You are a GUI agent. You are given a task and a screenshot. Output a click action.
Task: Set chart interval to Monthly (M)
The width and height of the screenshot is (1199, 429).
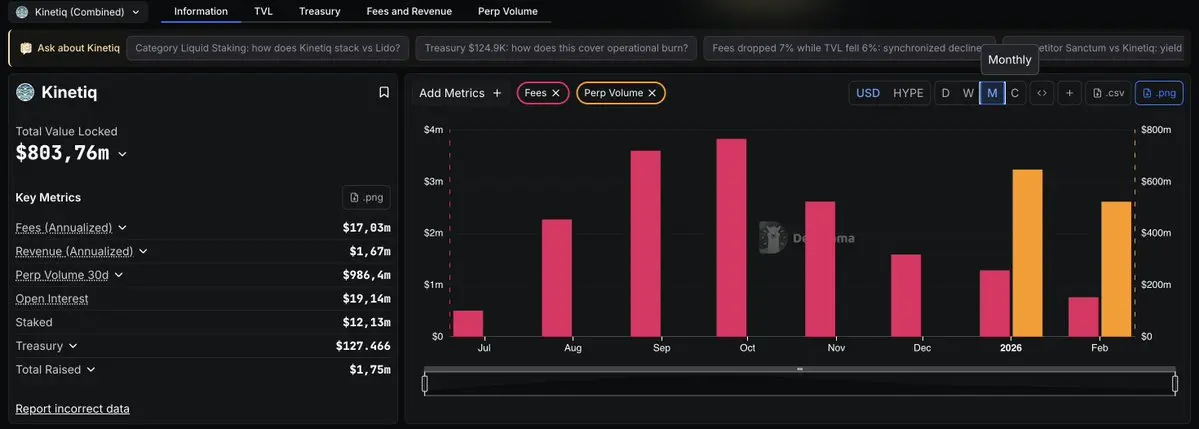(993, 93)
